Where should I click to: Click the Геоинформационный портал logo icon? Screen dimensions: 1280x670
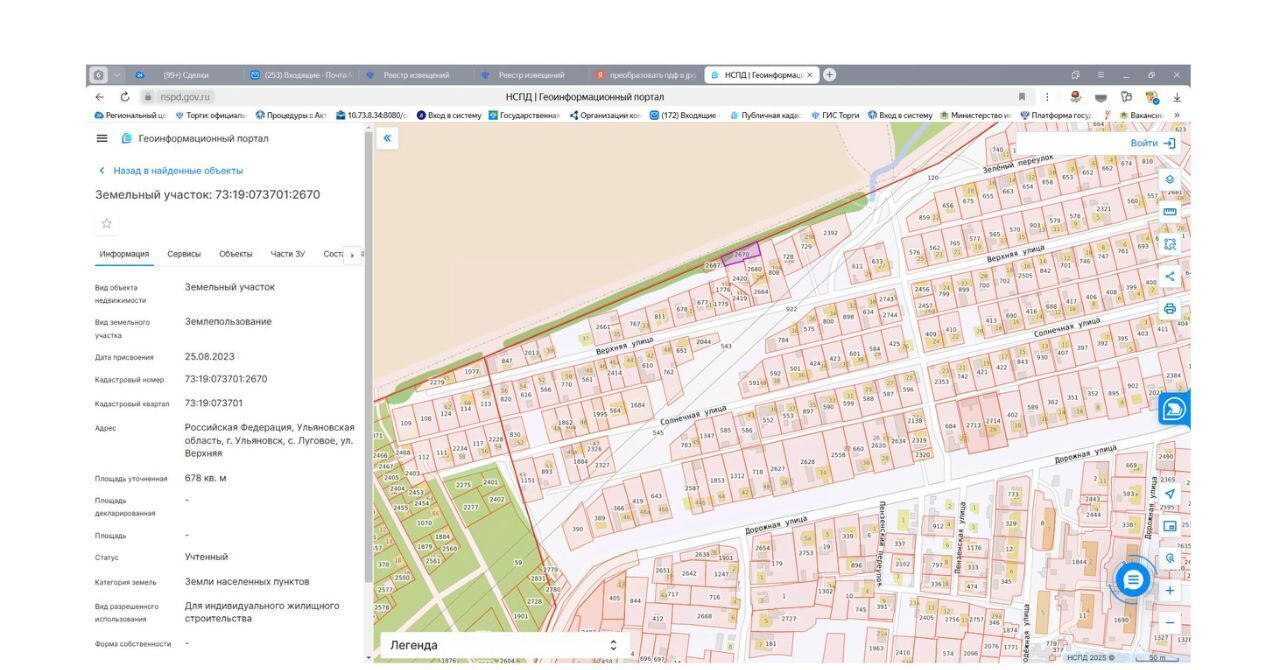pos(127,138)
